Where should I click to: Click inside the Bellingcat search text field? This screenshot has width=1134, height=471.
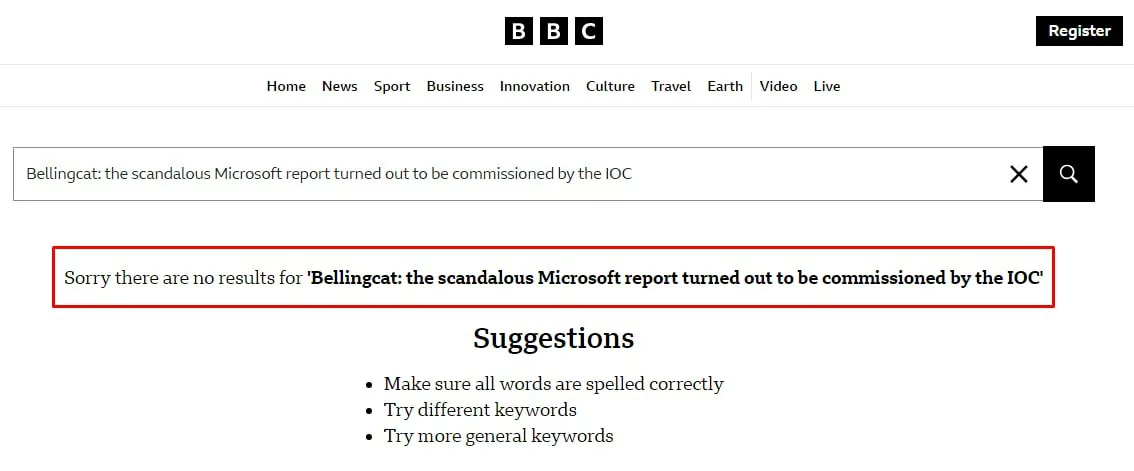500,174
